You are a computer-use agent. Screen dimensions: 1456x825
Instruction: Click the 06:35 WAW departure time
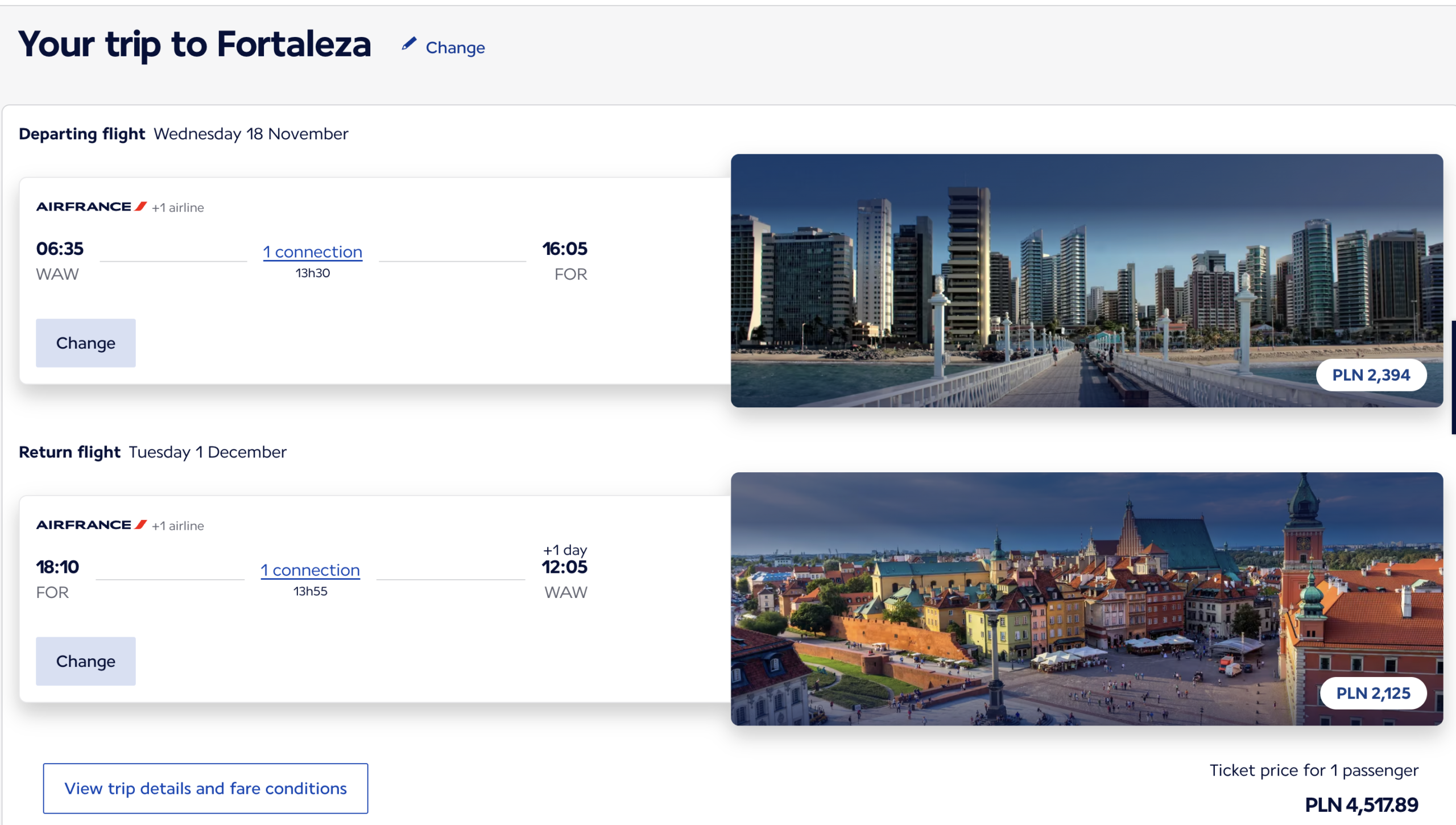click(x=60, y=249)
